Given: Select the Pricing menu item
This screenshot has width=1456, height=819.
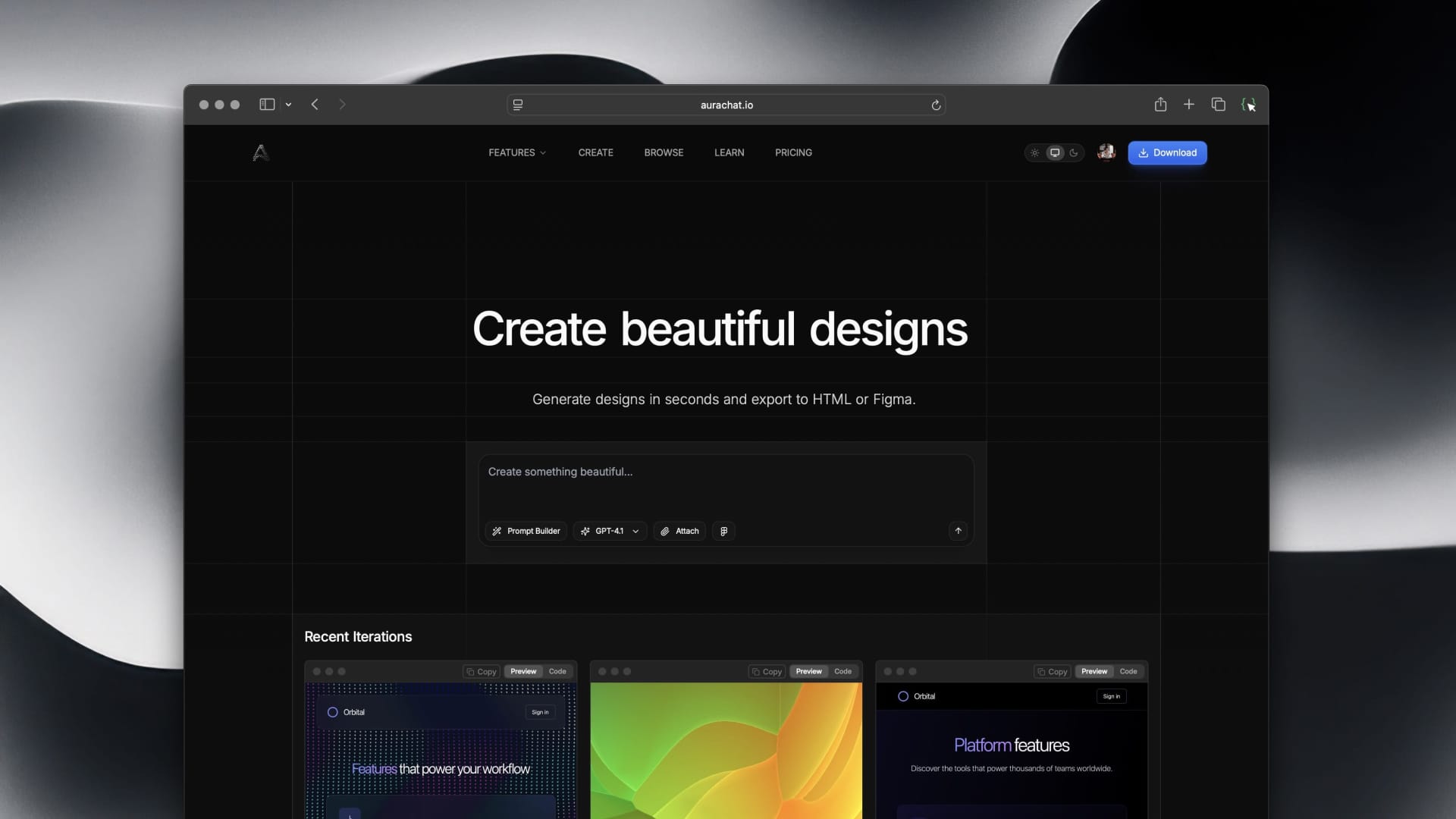Looking at the screenshot, I should [x=792, y=152].
